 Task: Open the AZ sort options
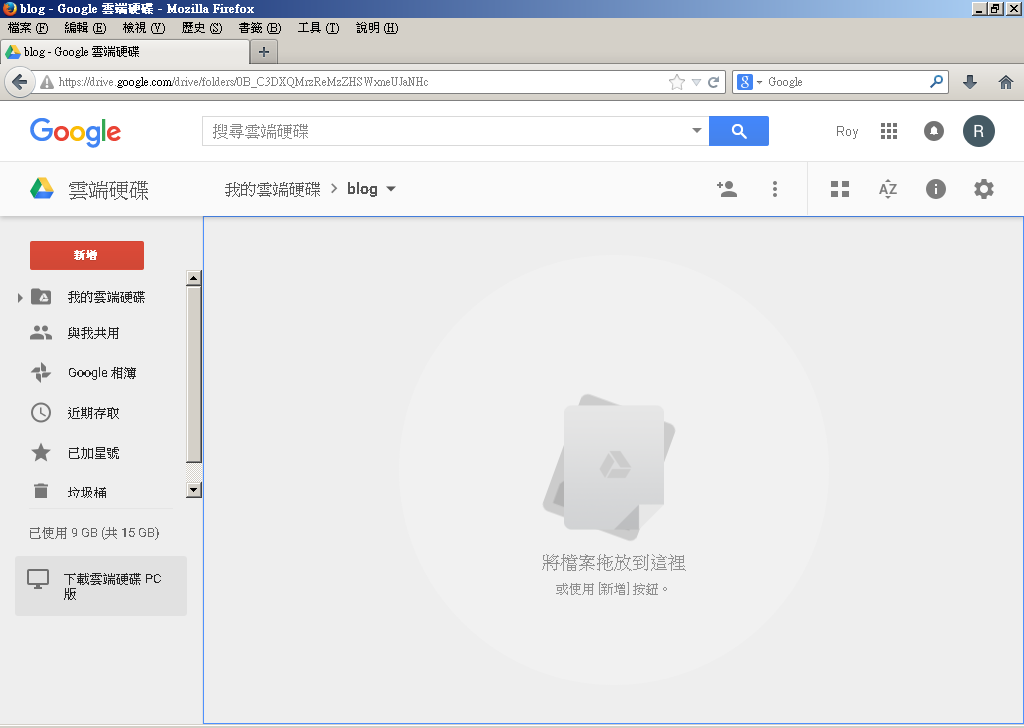pos(888,189)
